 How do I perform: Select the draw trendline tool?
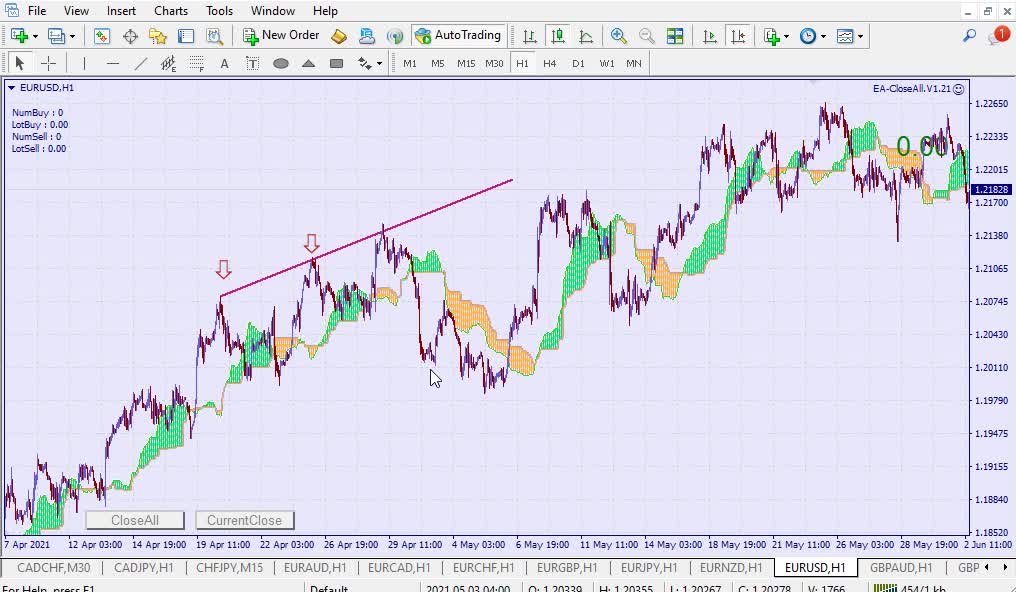coord(141,63)
